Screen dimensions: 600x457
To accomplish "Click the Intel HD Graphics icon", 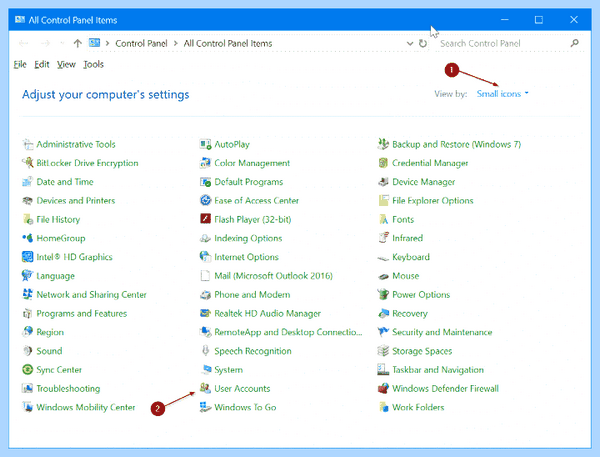I will coord(28,257).
